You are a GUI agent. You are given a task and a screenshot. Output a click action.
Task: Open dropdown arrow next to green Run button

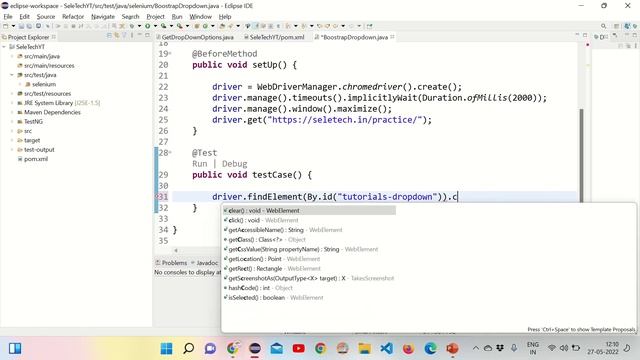point(155,26)
